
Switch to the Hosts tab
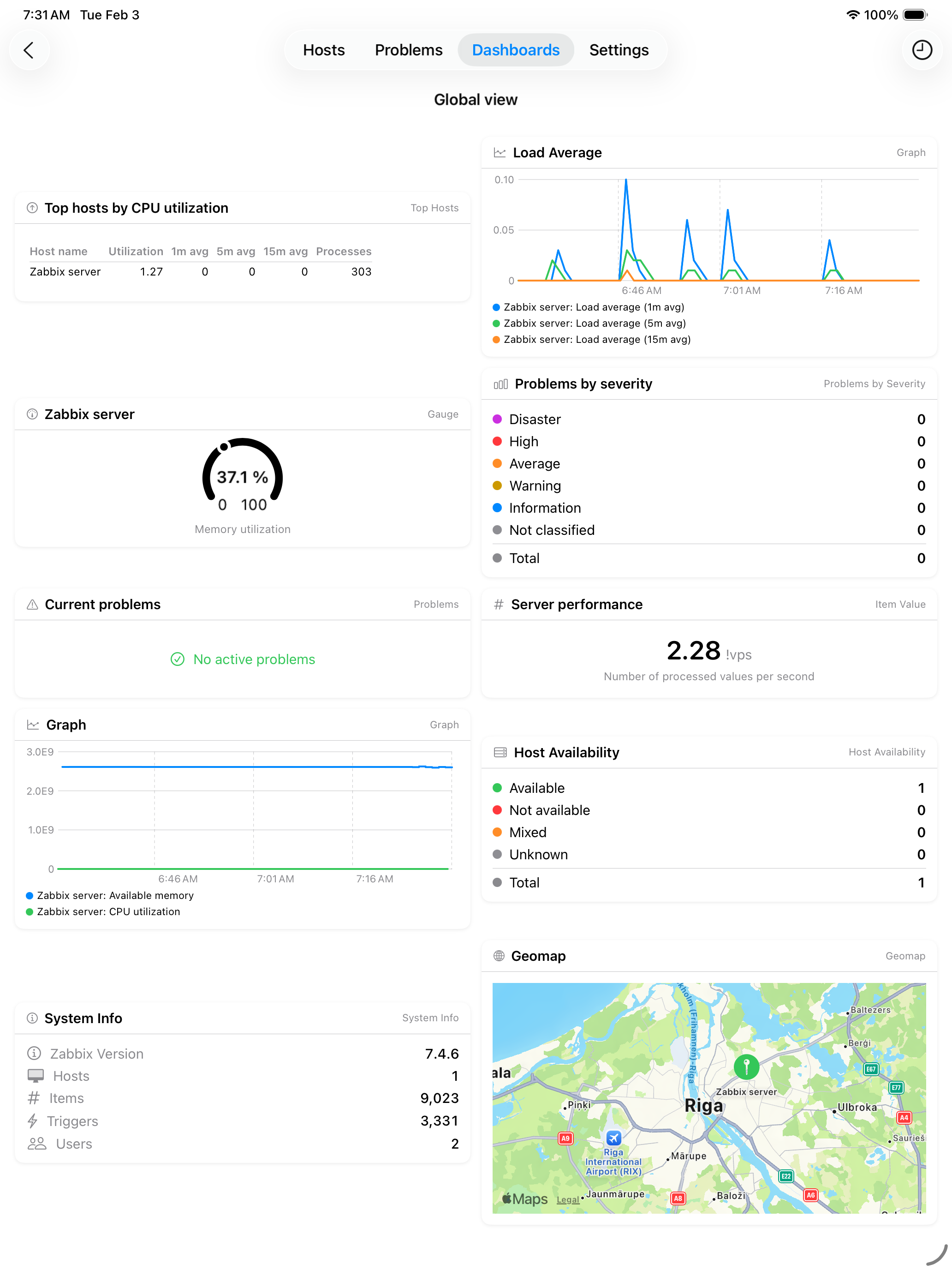pos(324,50)
